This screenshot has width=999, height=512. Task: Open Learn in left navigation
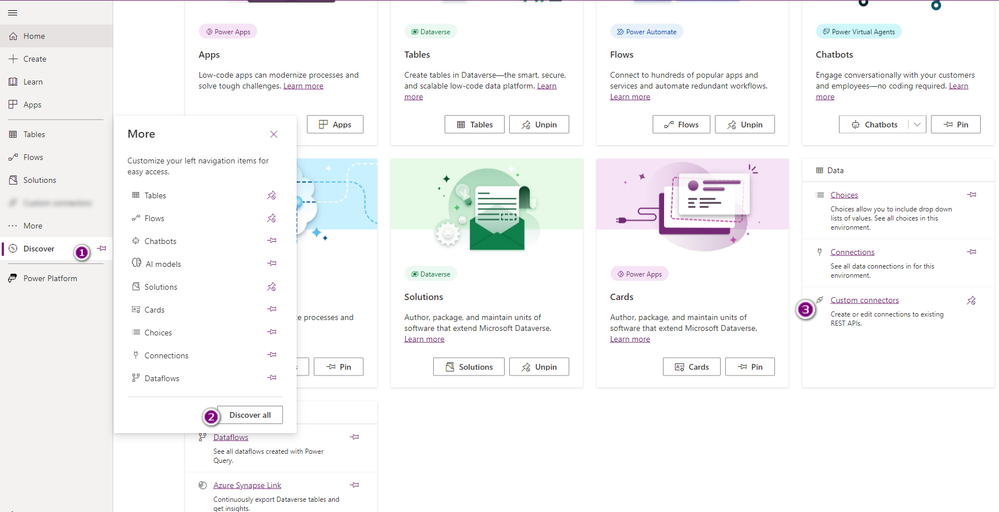pos(56,82)
